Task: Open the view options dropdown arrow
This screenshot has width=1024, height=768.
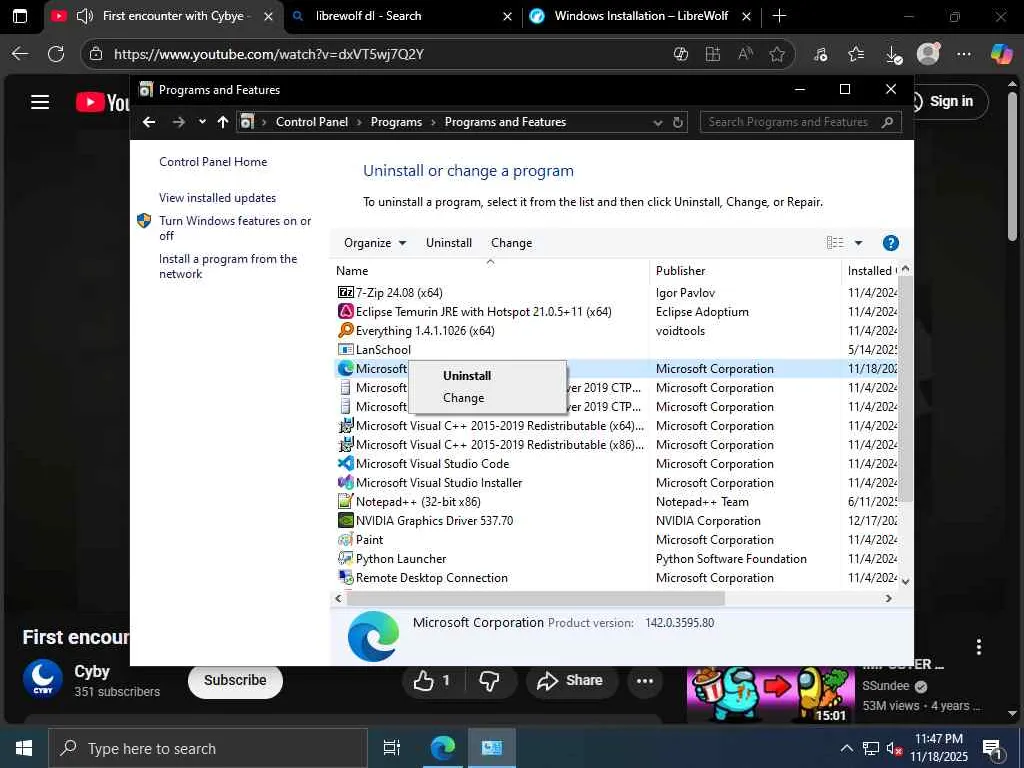Action: [858, 243]
